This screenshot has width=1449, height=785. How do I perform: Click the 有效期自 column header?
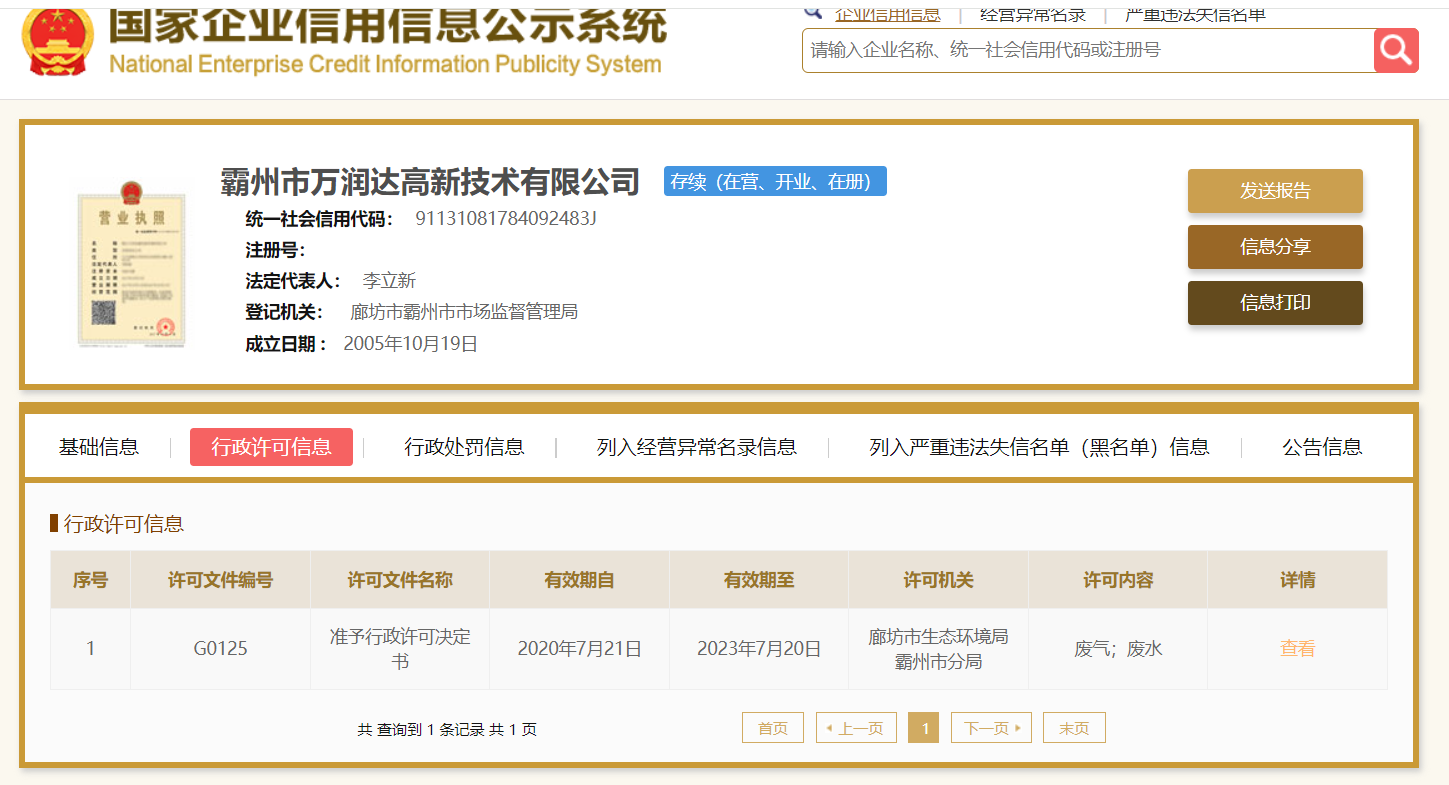pos(579,580)
